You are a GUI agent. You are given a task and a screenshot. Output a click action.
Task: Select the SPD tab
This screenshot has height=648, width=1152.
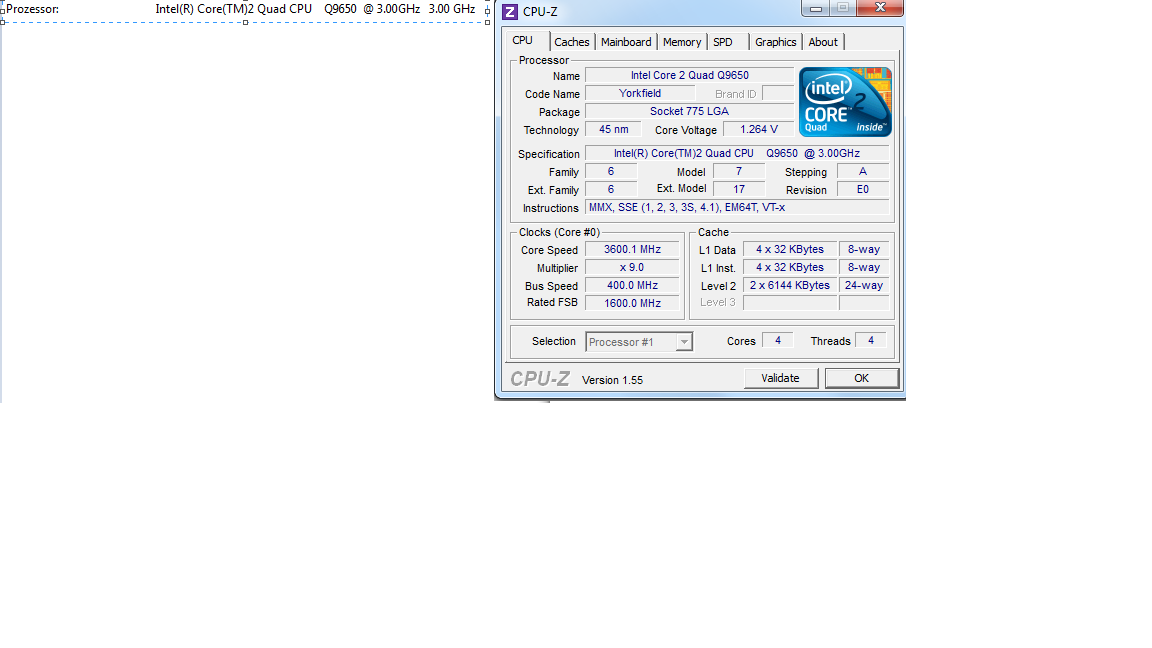(x=723, y=42)
